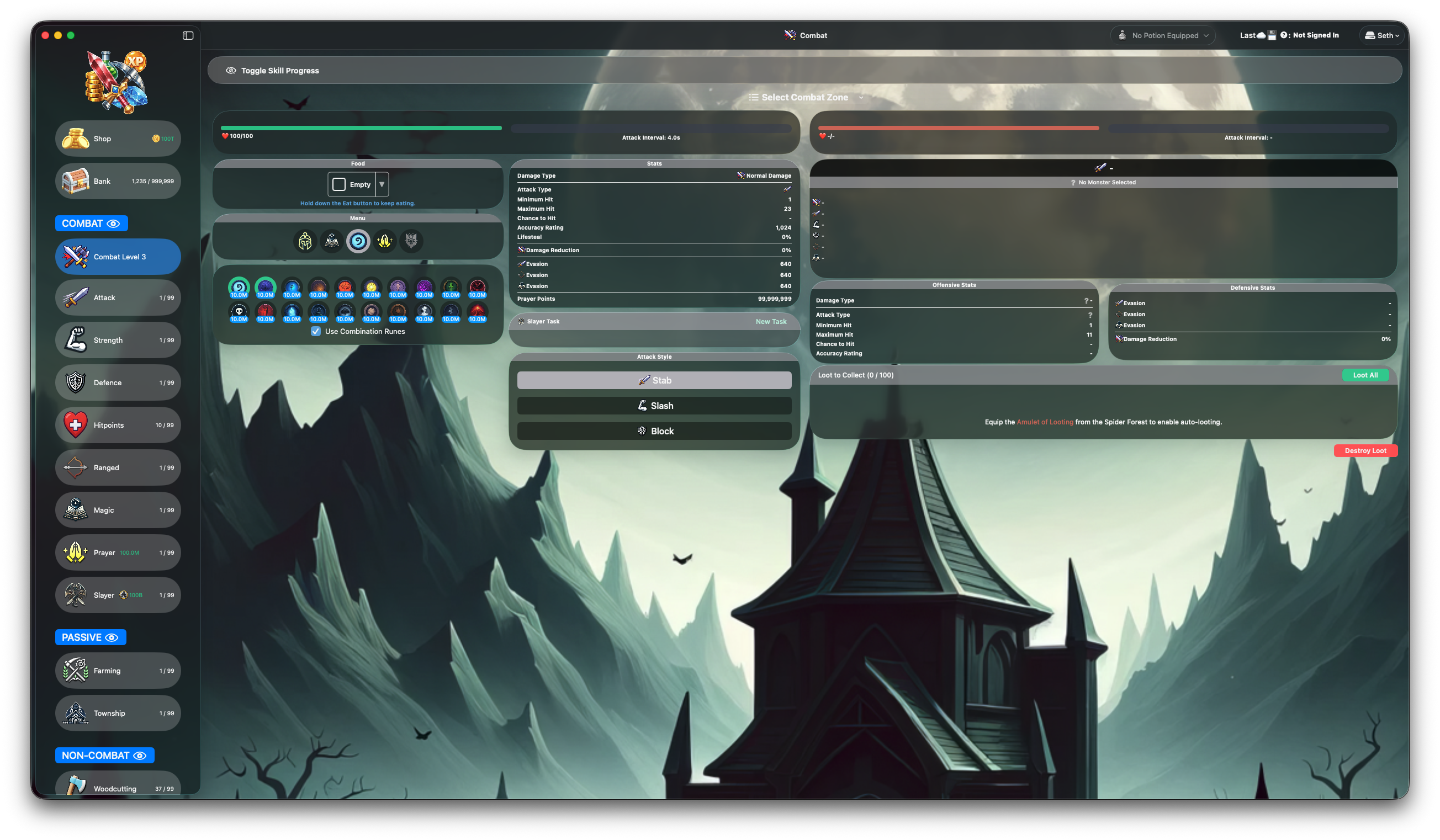Click the skull death rune
The width and height of the screenshot is (1440, 840).
point(239,312)
